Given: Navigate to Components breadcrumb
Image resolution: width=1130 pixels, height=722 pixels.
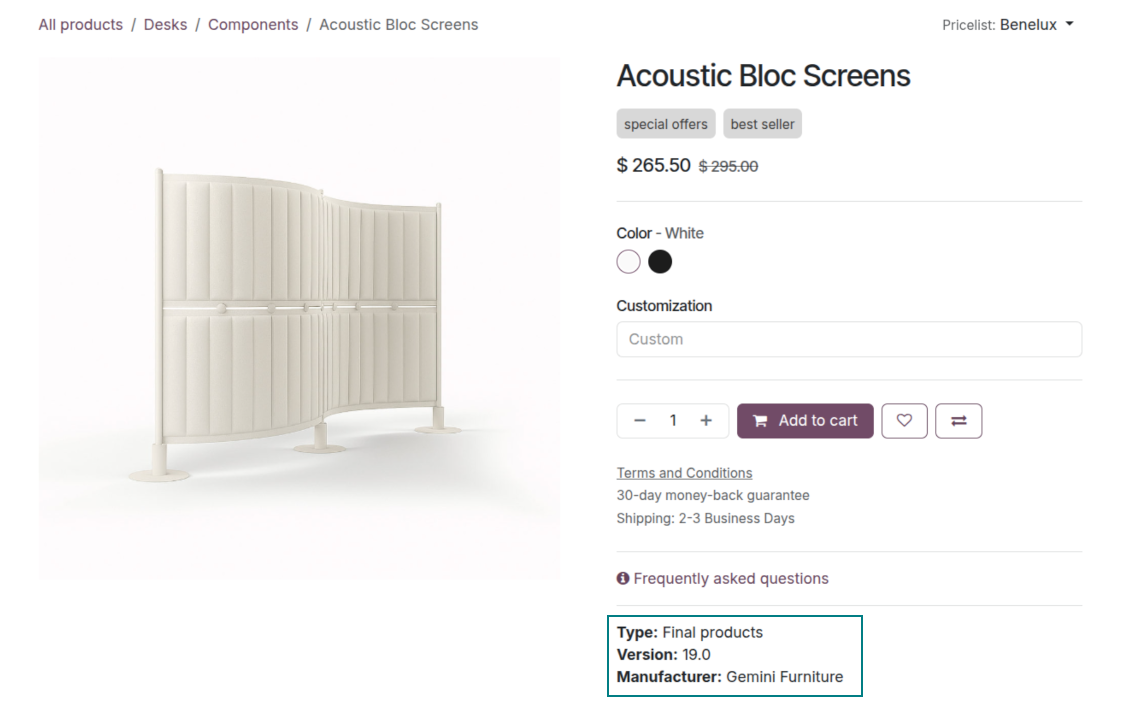Looking at the screenshot, I should [253, 25].
